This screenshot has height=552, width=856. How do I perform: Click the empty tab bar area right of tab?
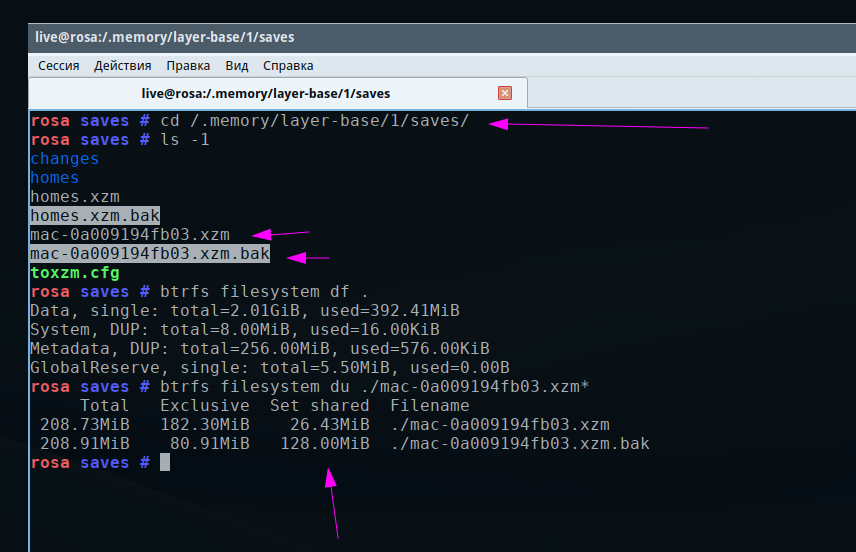[690, 93]
